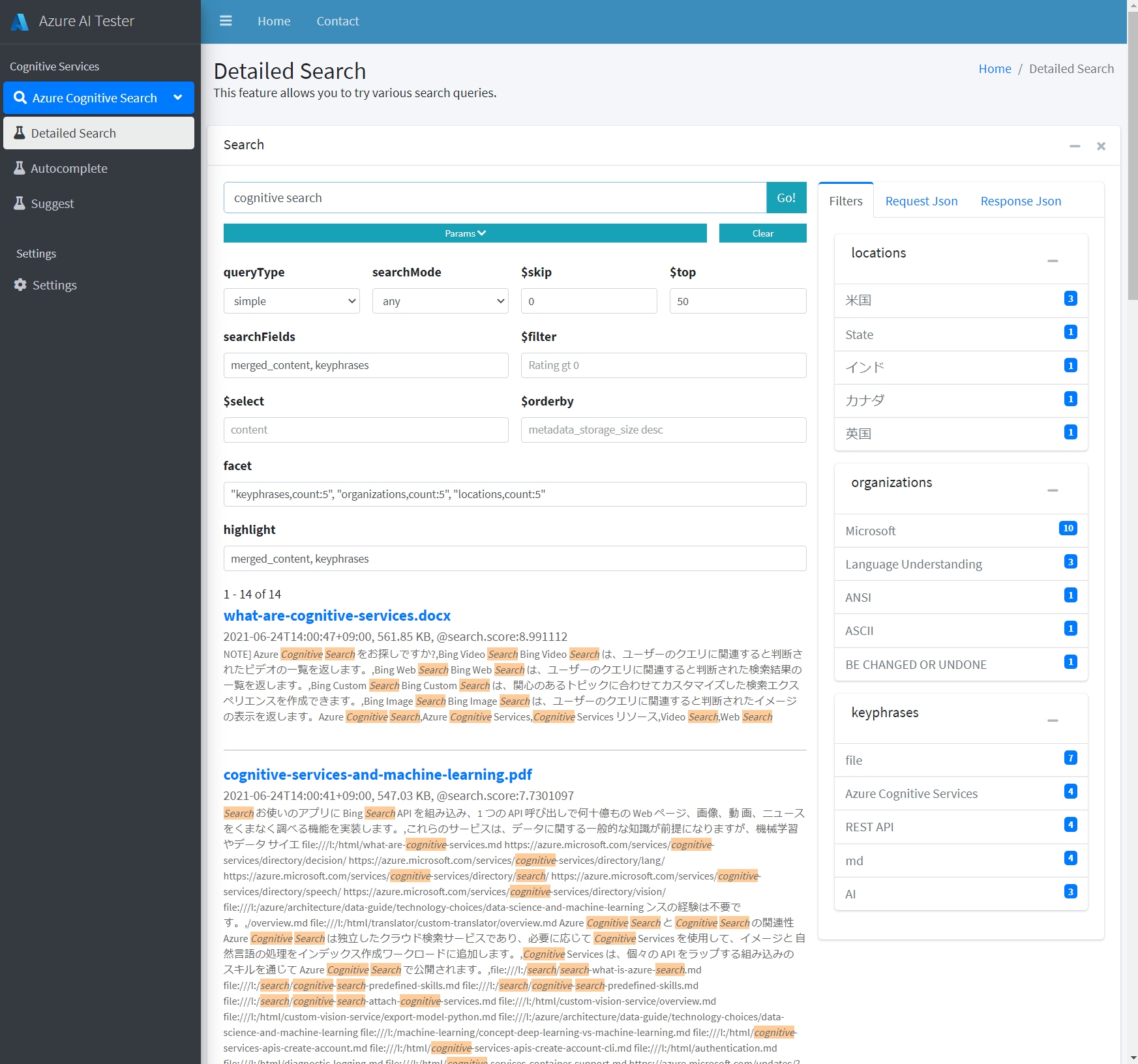Close the Search card with the X icon
1138x1064 pixels.
(1101, 146)
